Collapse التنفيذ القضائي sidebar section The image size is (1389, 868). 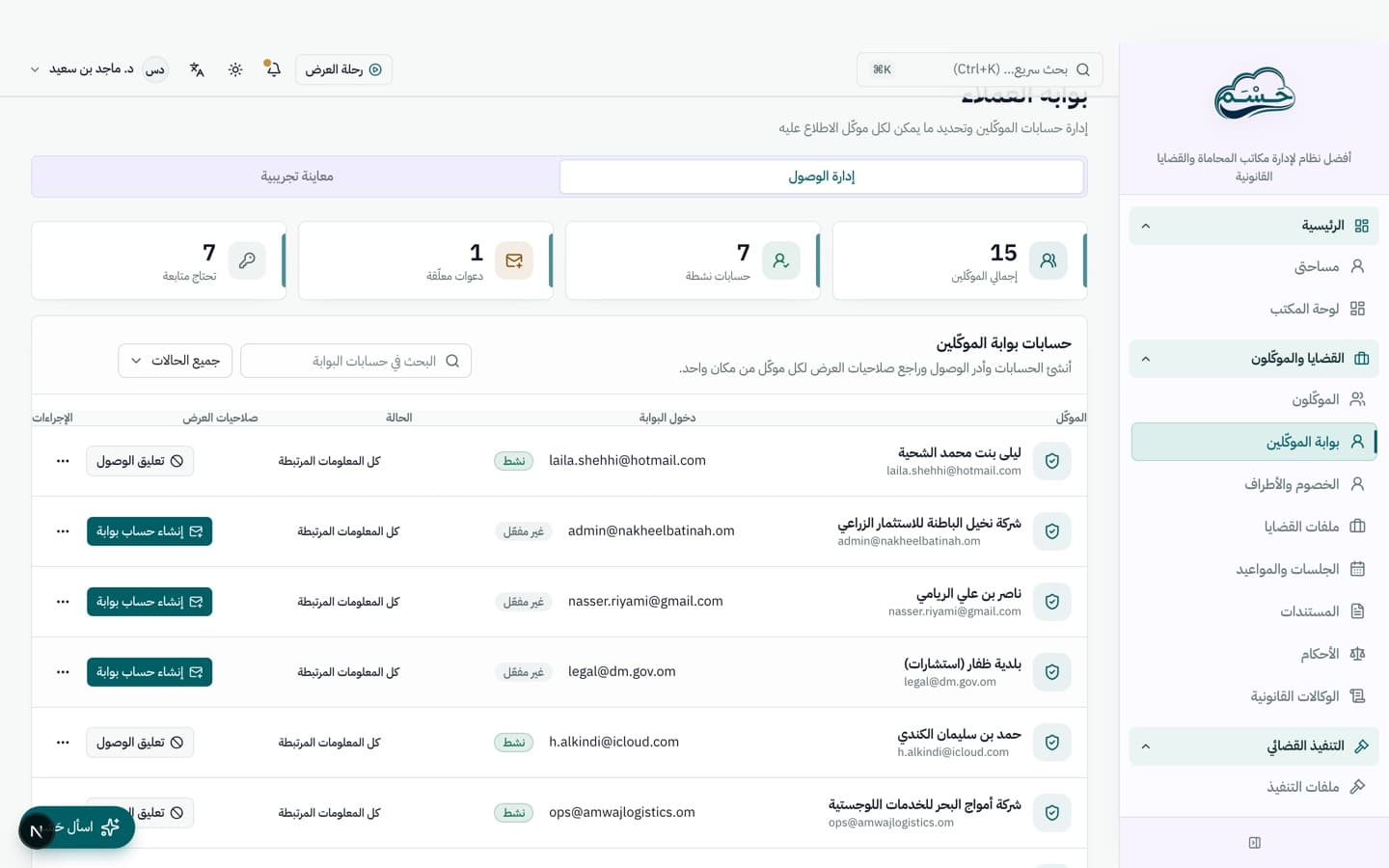[x=1254, y=746]
